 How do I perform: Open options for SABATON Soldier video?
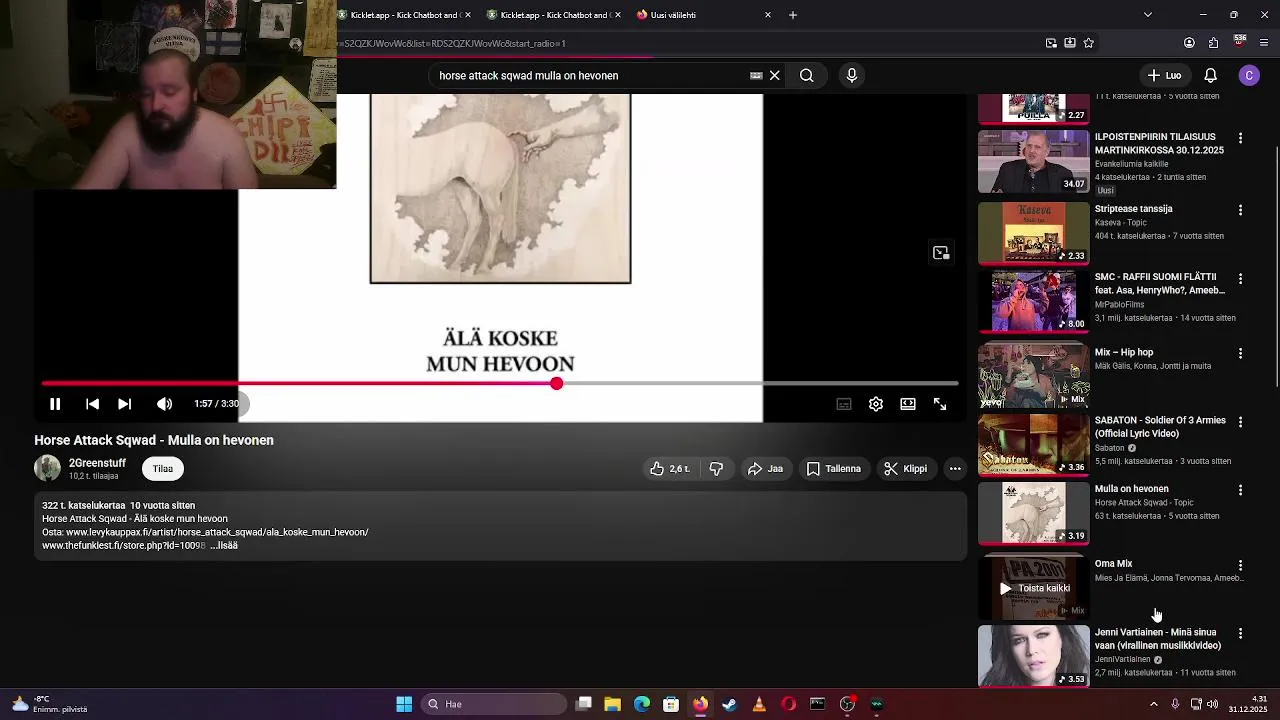(1240, 422)
